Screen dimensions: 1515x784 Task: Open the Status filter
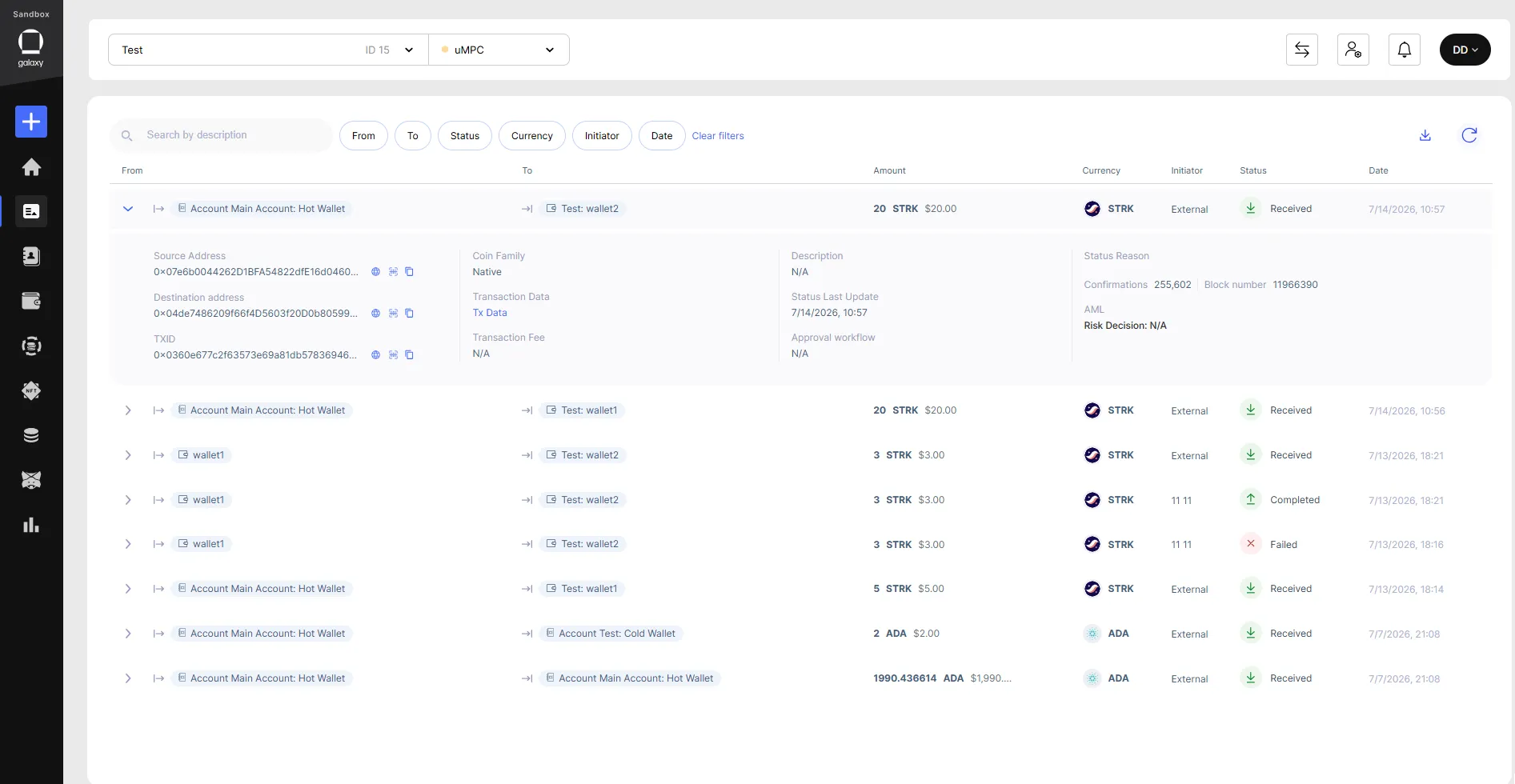pos(465,136)
